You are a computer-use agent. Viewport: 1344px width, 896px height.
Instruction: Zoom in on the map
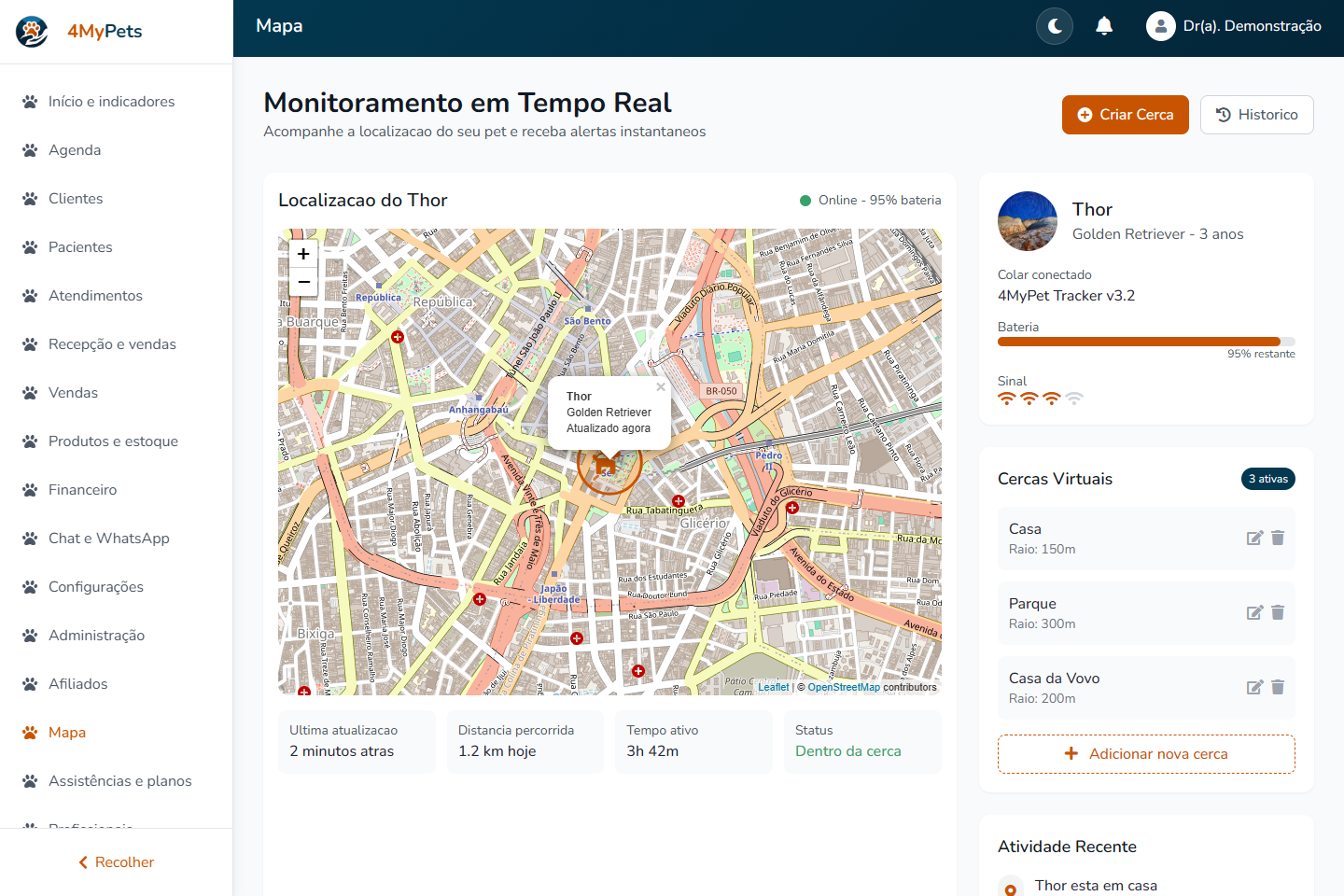[303, 254]
